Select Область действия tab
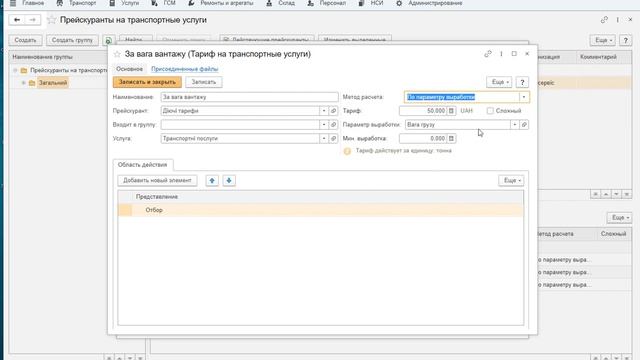This screenshot has width=640, height=360. [142, 164]
